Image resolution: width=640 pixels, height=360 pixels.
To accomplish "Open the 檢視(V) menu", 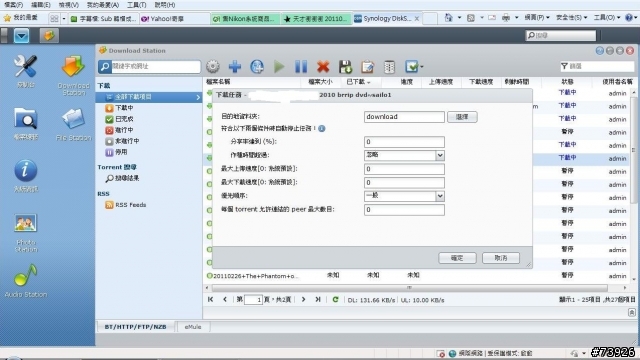I will point(69,5).
